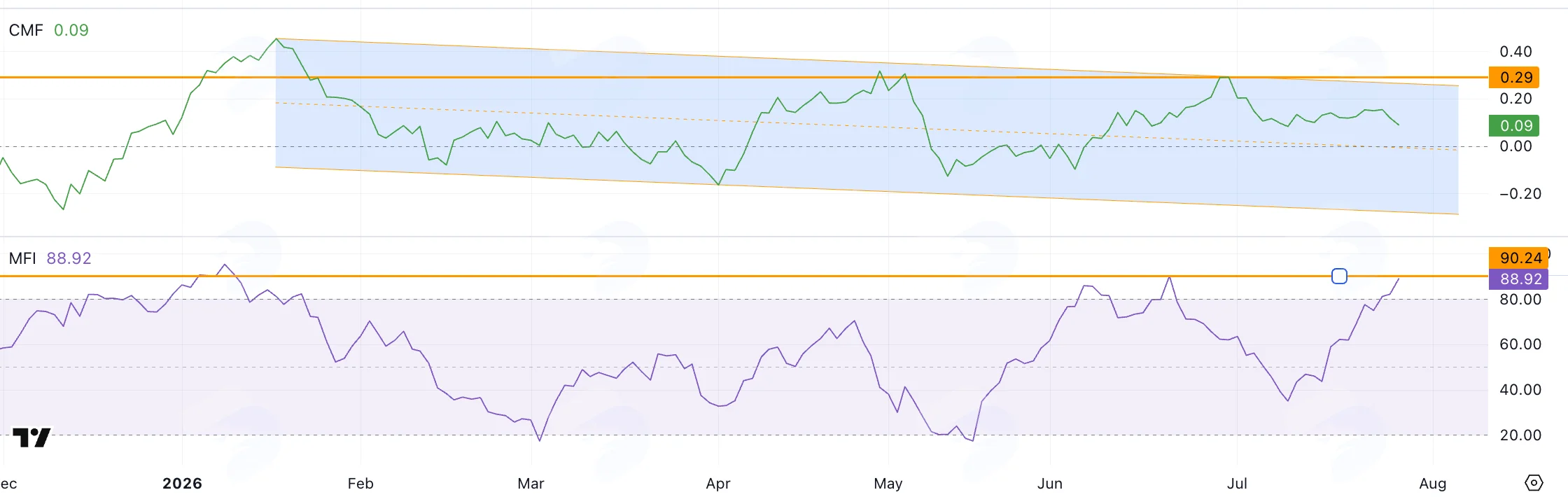The width and height of the screenshot is (1568, 497).
Task: Click the 2026 year label on time axis
Action: (182, 484)
